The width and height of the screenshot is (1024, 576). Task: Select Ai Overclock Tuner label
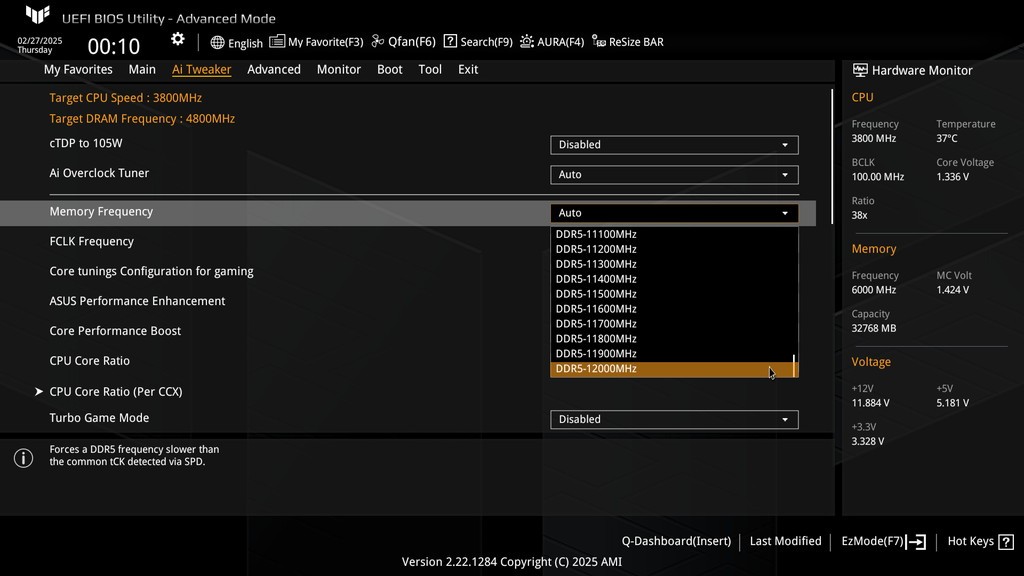(x=99, y=173)
